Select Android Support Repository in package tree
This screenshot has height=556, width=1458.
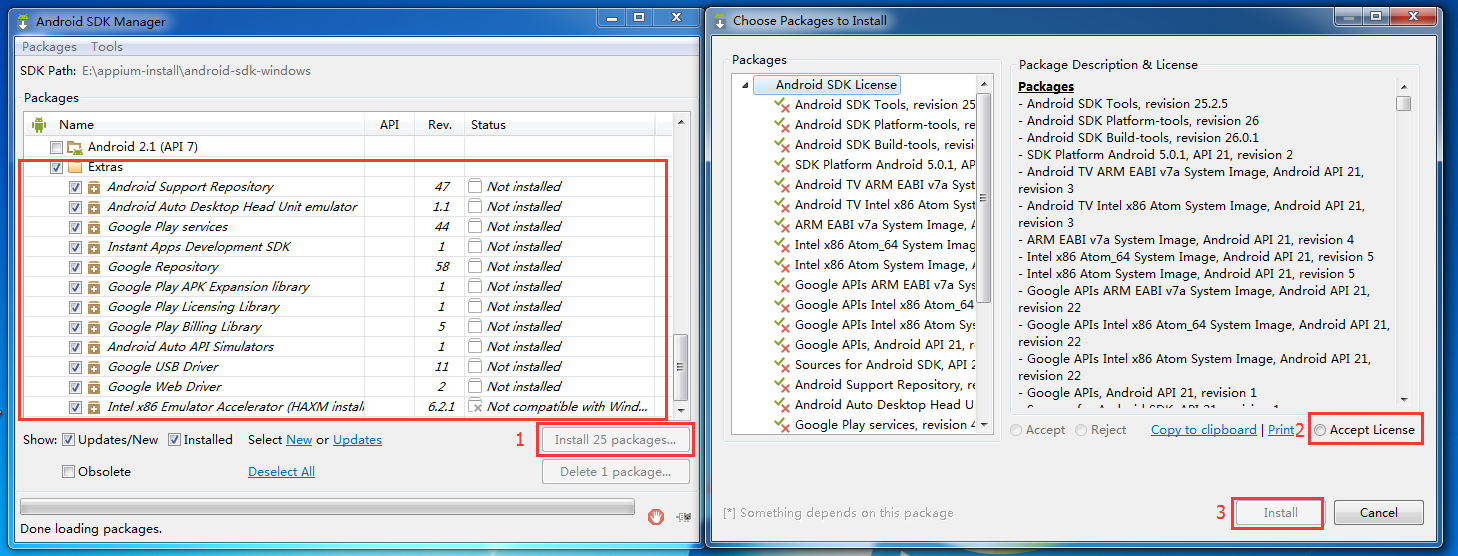[x=875, y=385]
